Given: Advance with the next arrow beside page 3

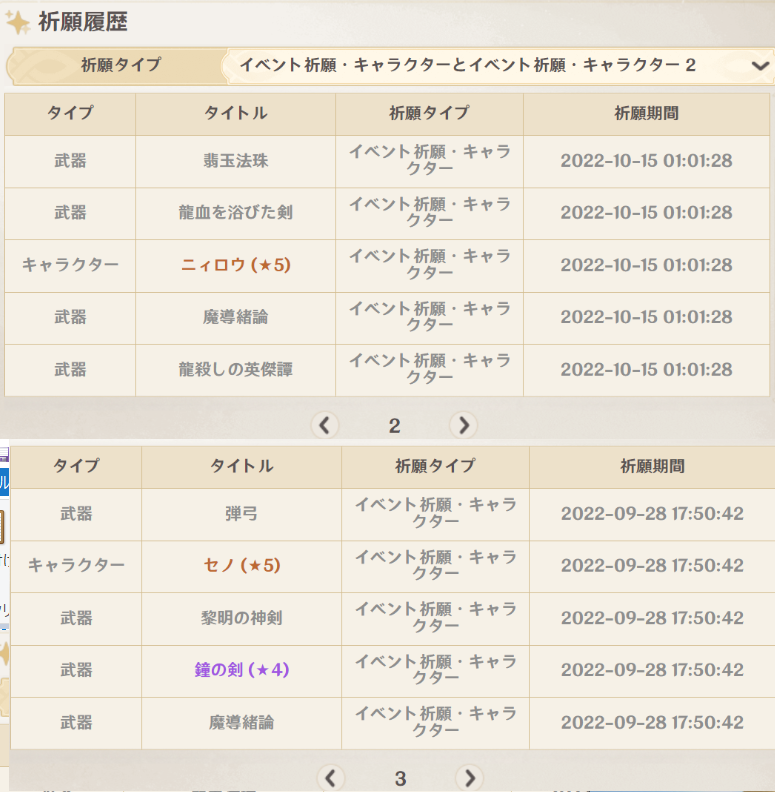Looking at the screenshot, I should pos(468,777).
